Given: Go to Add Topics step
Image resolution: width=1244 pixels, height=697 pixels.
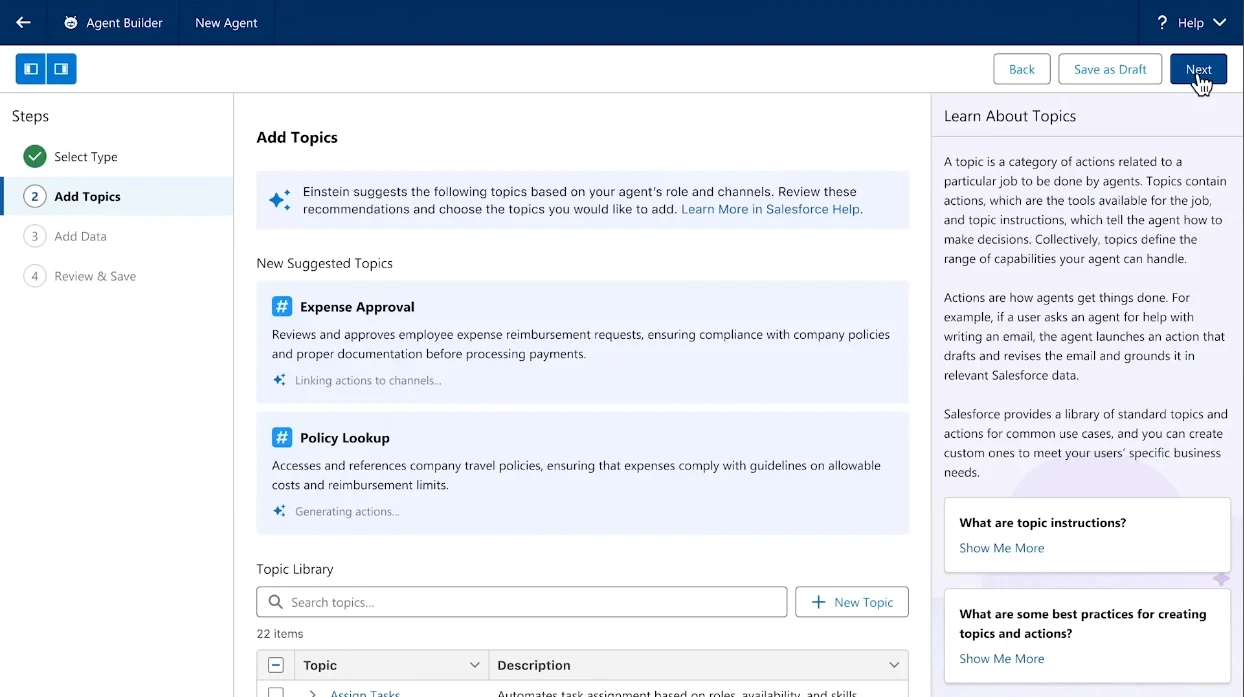Looking at the screenshot, I should pyautogui.click(x=87, y=196).
